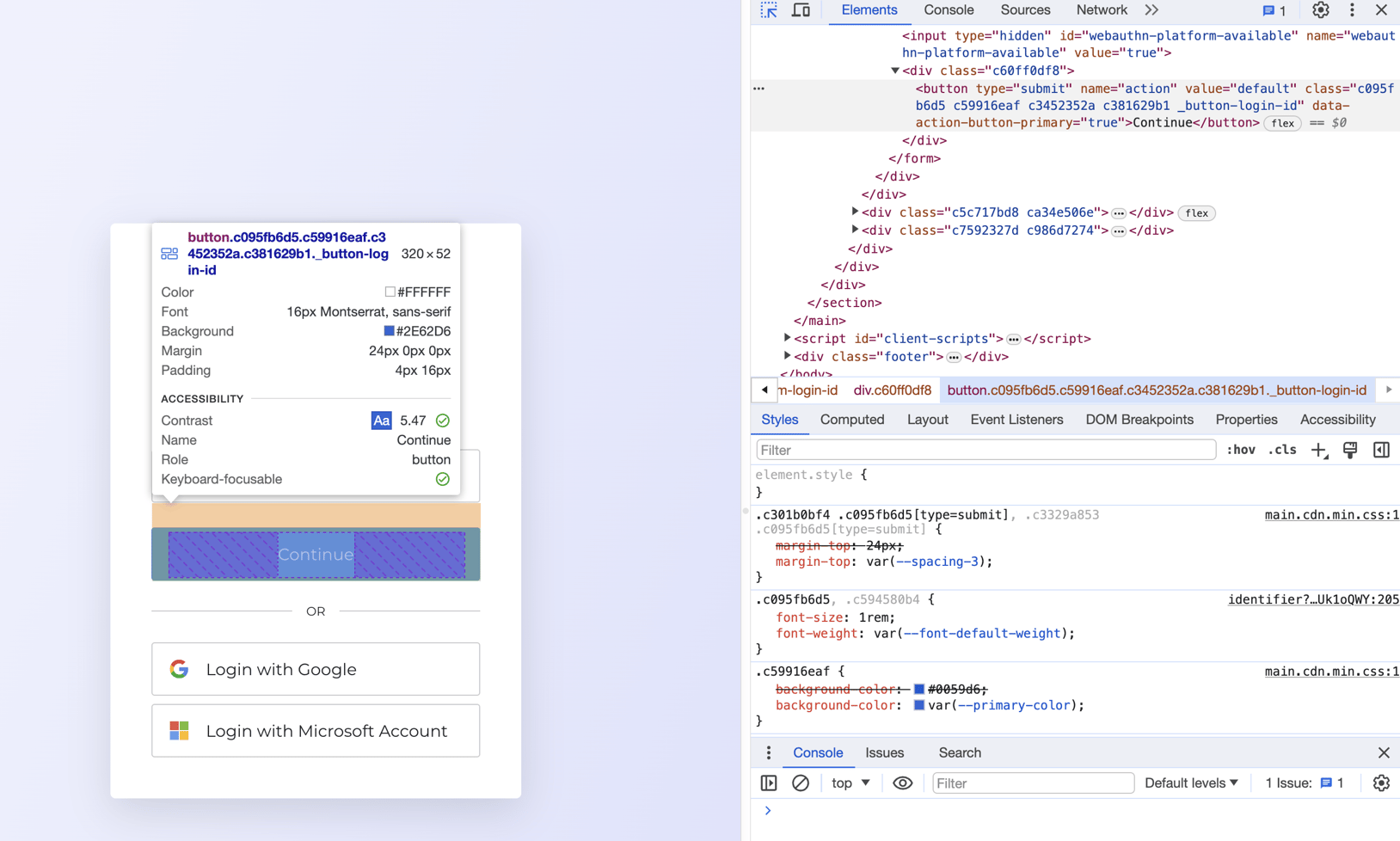Expand ellipsis in div c7592327d node
The height and width of the screenshot is (841, 1400).
coord(1118,231)
